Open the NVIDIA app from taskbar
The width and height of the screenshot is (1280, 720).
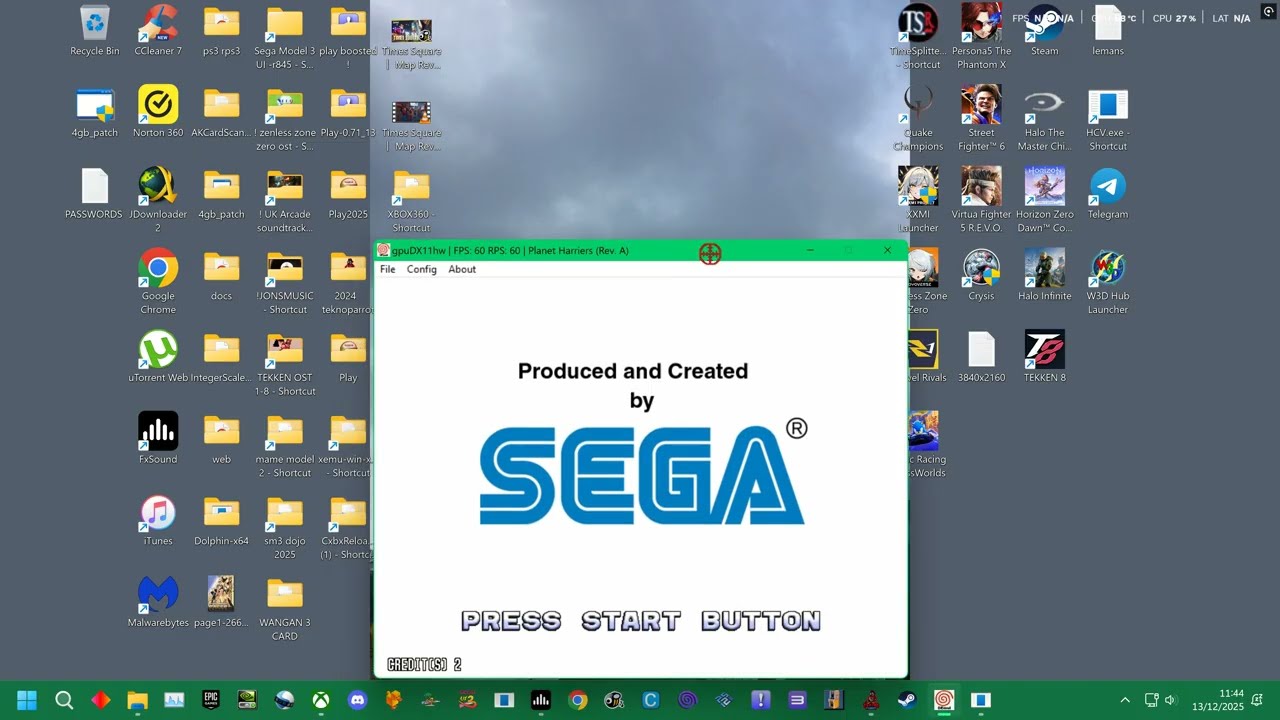[x=248, y=700]
